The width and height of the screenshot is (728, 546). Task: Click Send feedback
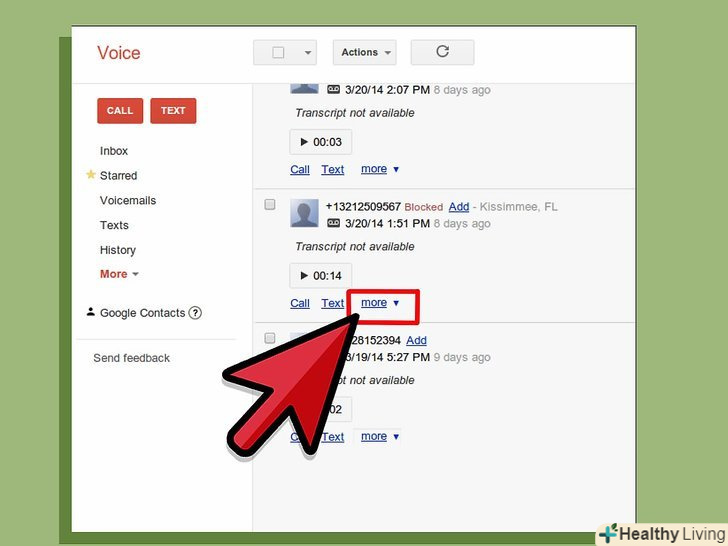click(x=131, y=358)
